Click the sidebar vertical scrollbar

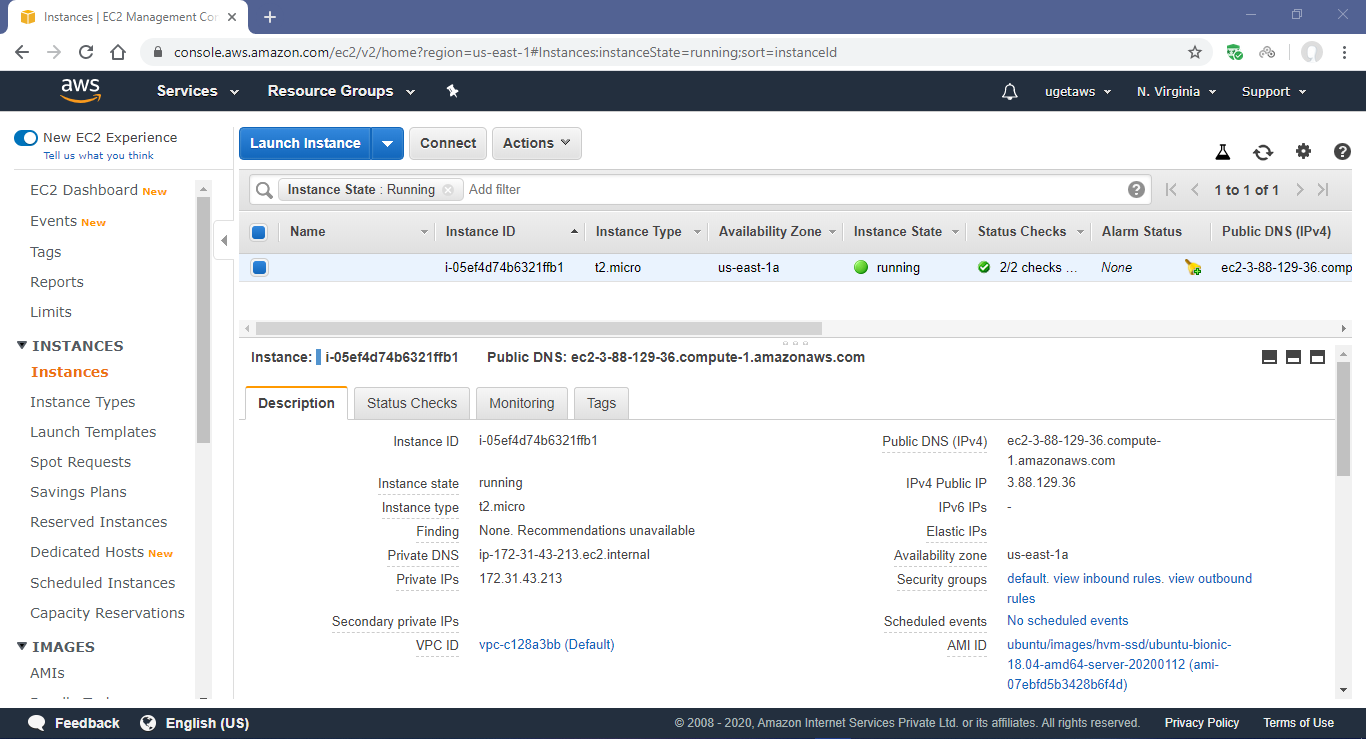203,320
